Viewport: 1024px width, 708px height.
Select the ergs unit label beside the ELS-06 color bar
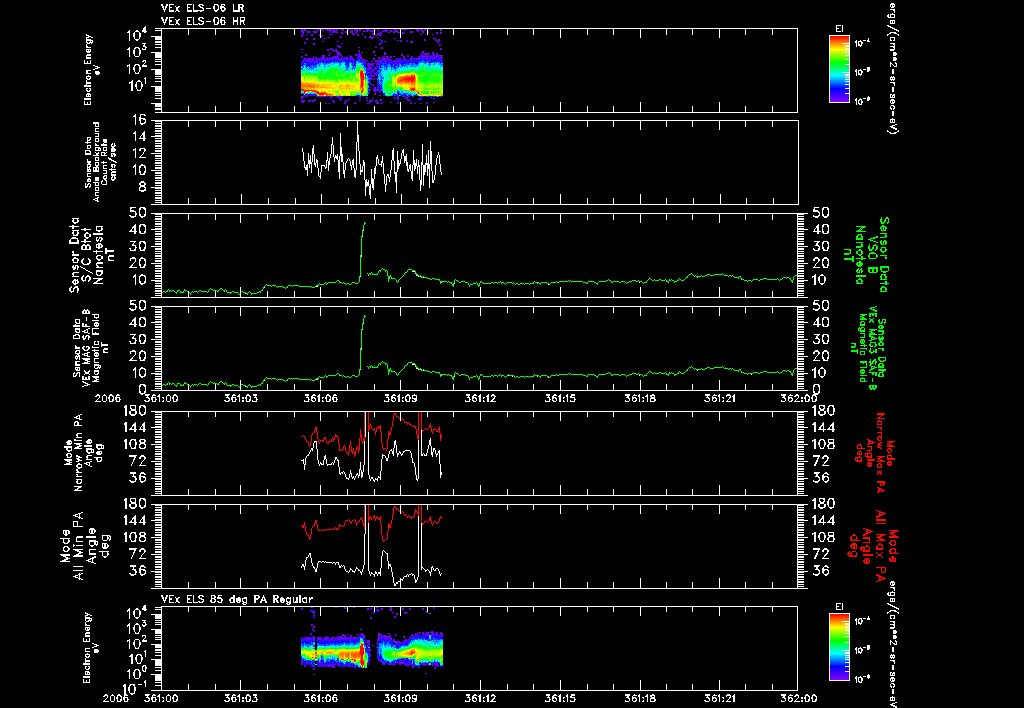pyautogui.click(x=891, y=67)
